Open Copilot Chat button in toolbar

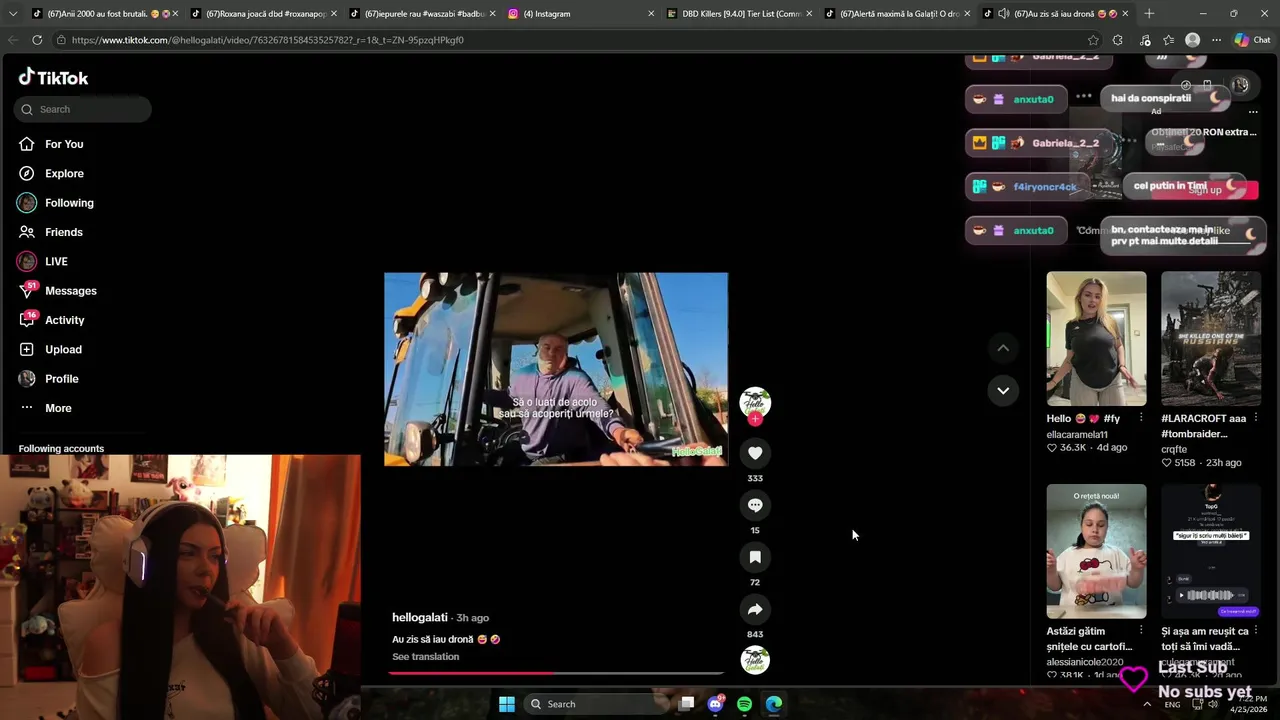point(1252,40)
